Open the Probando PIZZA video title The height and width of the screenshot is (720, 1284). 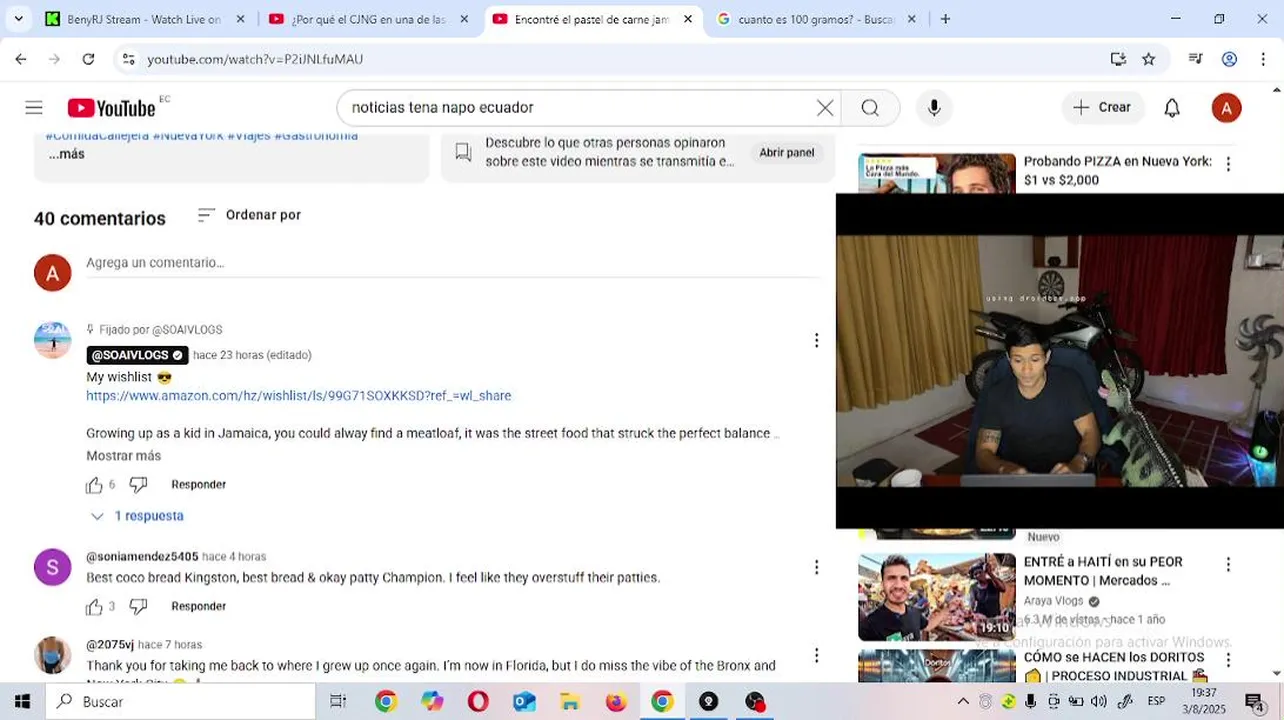pyautogui.click(x=1117, y=170)
